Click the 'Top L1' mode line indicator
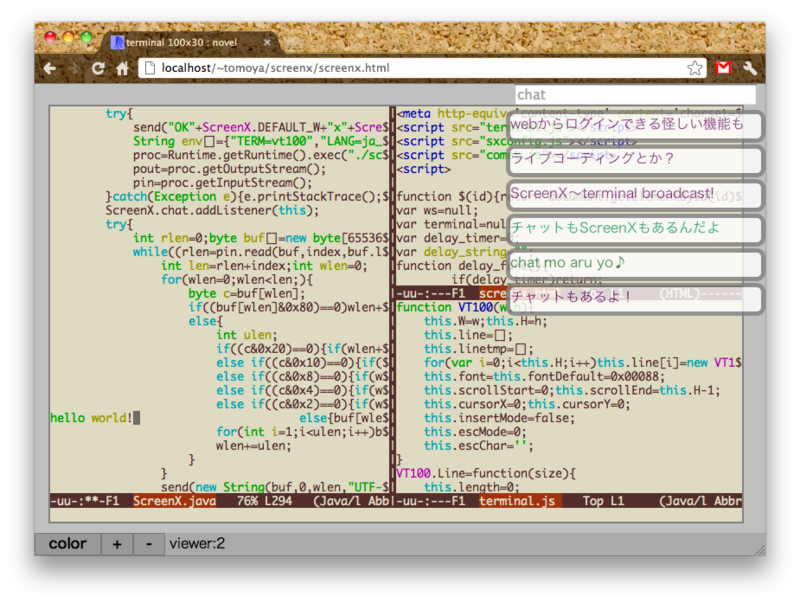The width and height of the screenshot is (800, 603). coord(603,501)
